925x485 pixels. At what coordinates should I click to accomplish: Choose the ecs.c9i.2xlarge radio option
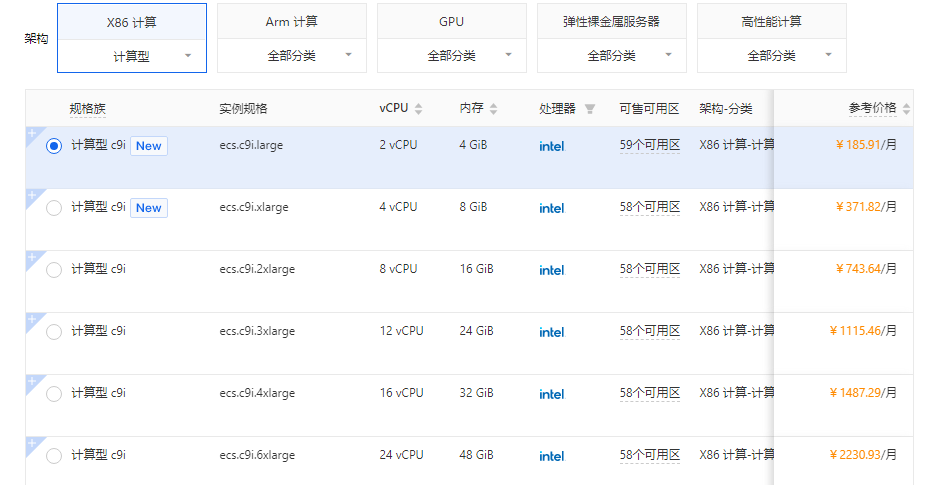click(54, 270)
